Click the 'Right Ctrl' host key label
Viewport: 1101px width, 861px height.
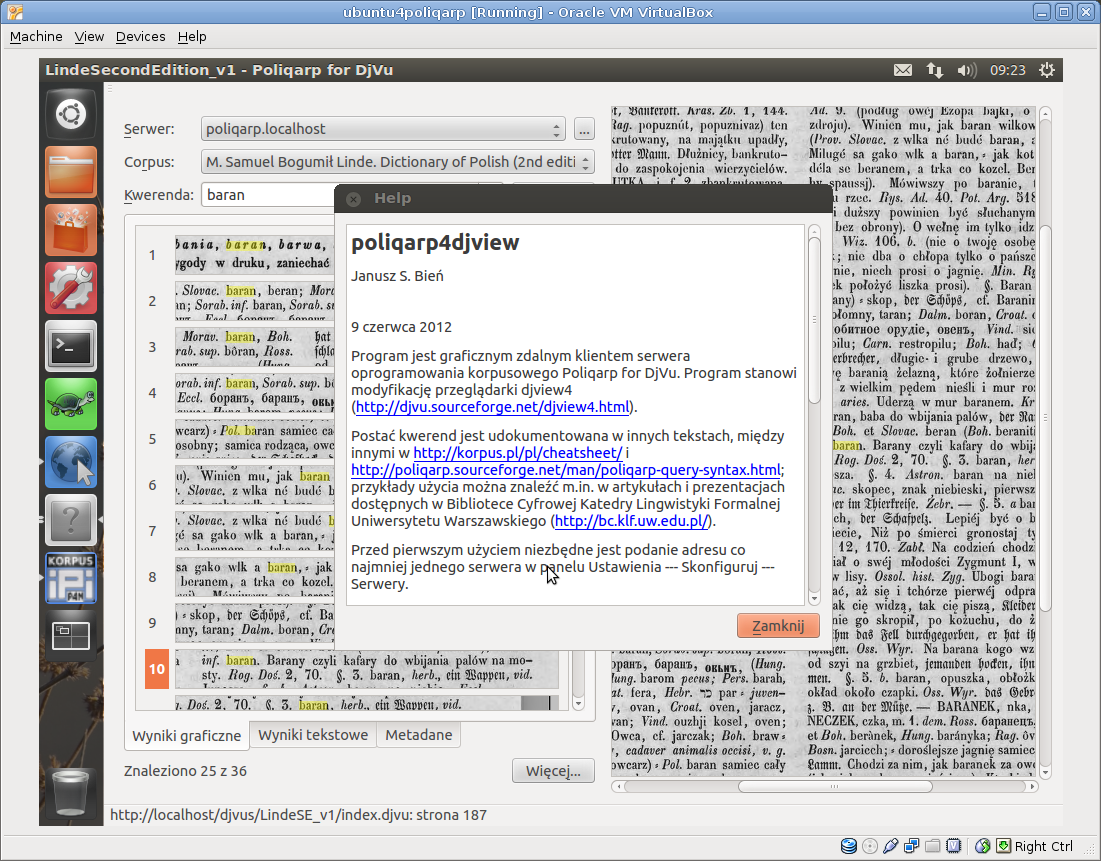pyautogui.click(x=1043, y=846)
